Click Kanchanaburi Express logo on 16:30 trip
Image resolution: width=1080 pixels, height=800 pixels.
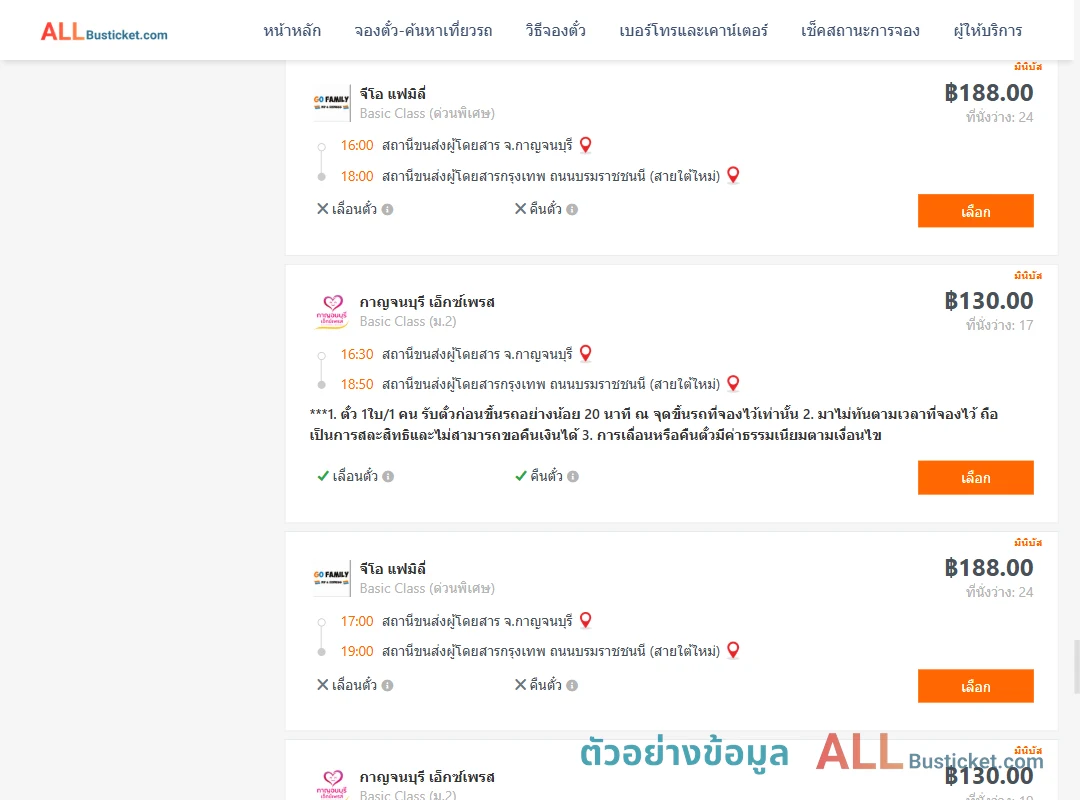[332, 311]
